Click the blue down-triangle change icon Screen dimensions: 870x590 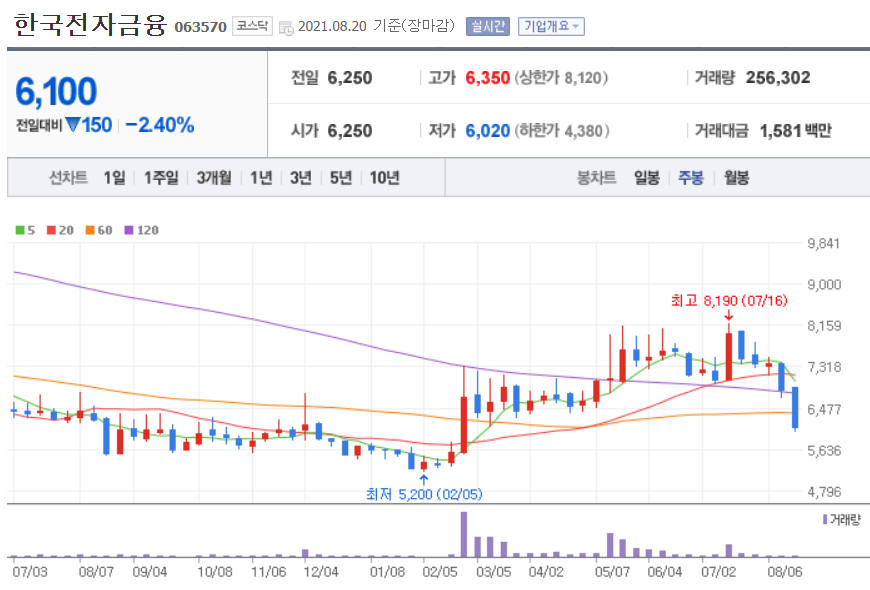coord(73,124)
